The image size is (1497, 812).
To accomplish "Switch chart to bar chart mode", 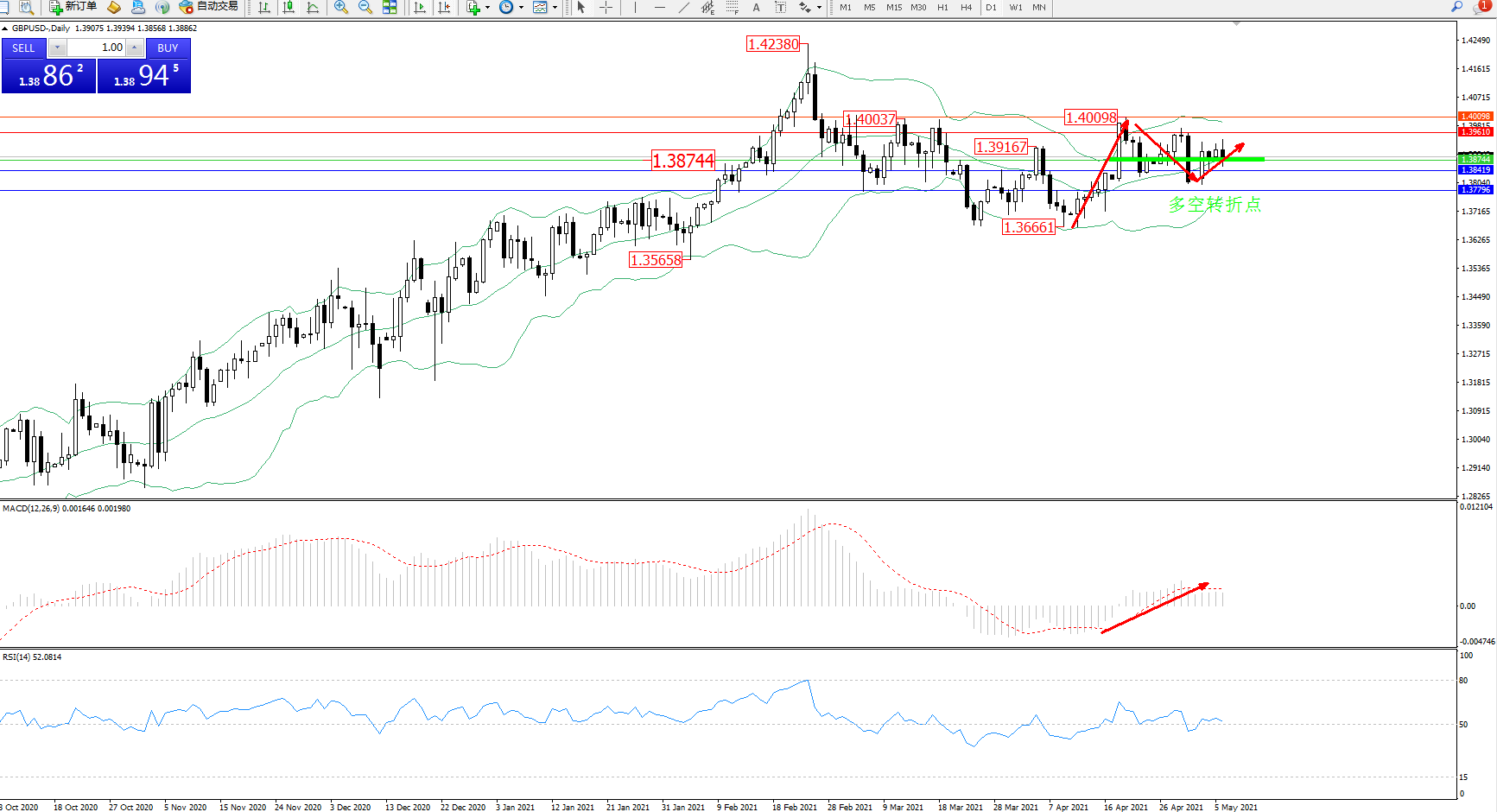I will [264, 7].
